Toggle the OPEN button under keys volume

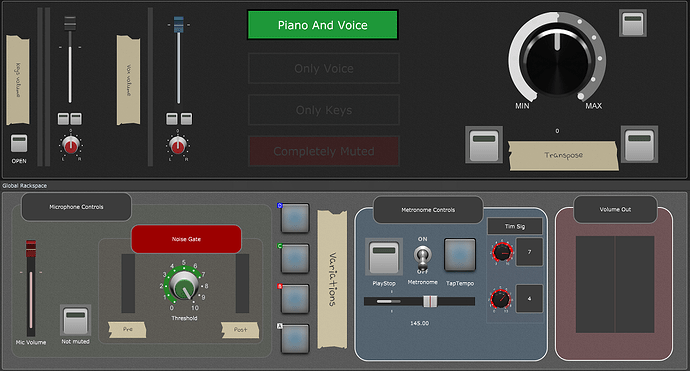click(x=18, y=143)
